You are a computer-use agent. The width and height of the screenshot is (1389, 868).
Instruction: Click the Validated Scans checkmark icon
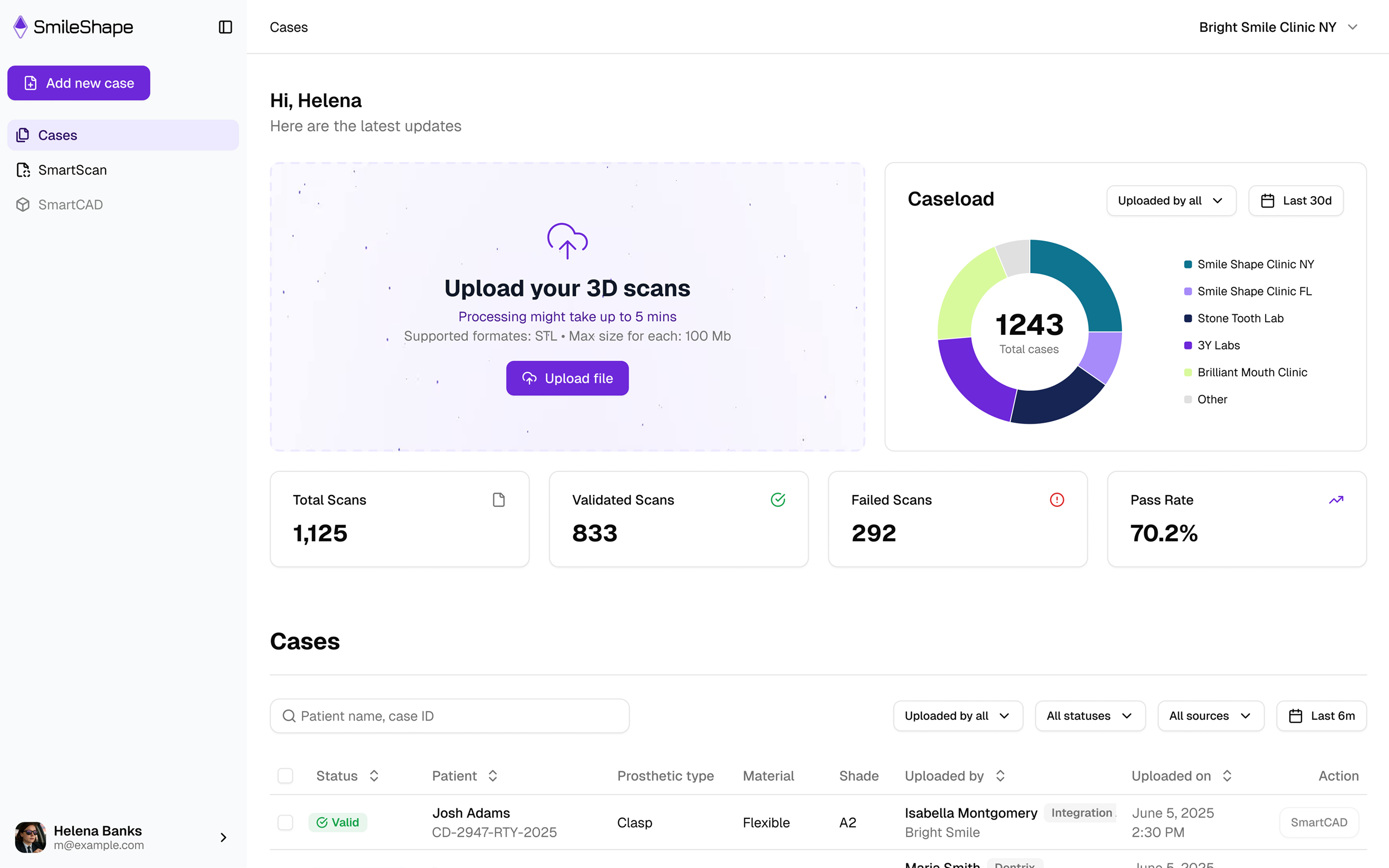pos(778,500)
